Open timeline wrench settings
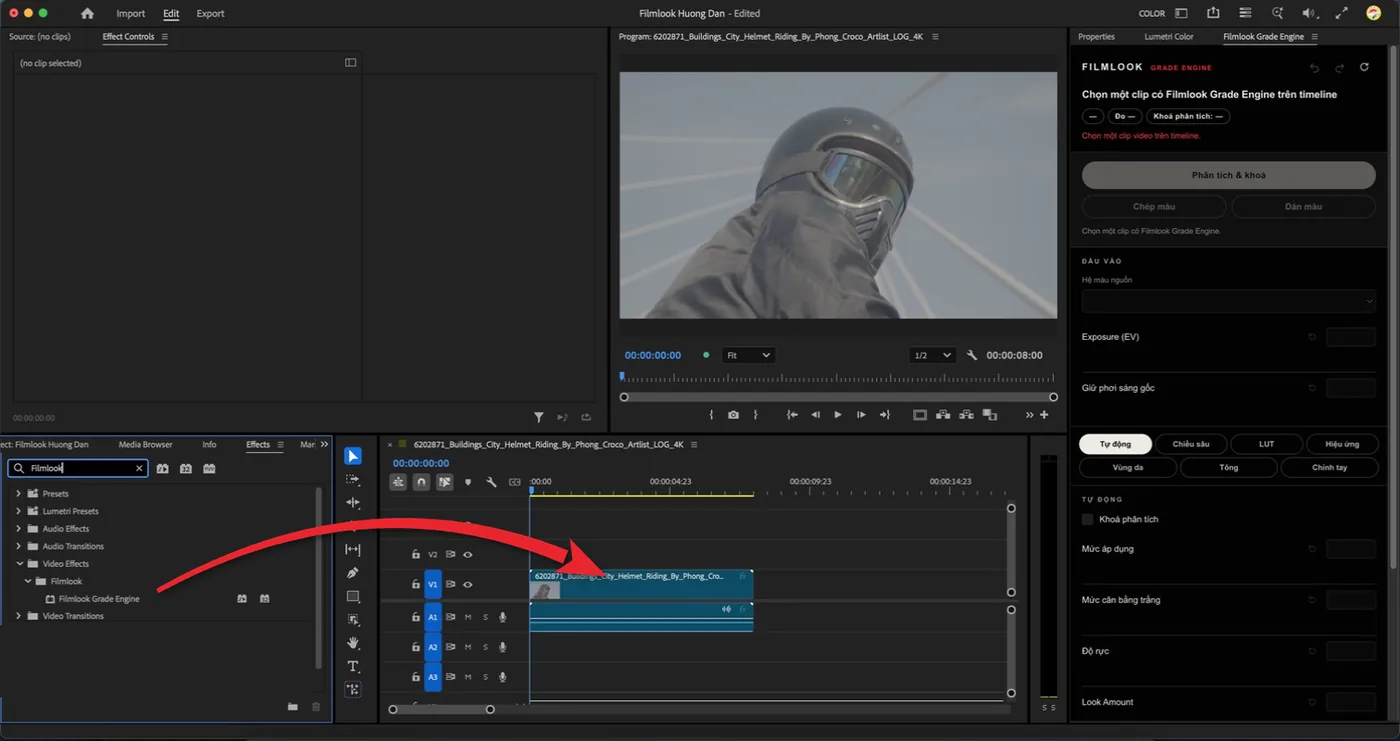The image size is (1400, 741). [491, 482]
